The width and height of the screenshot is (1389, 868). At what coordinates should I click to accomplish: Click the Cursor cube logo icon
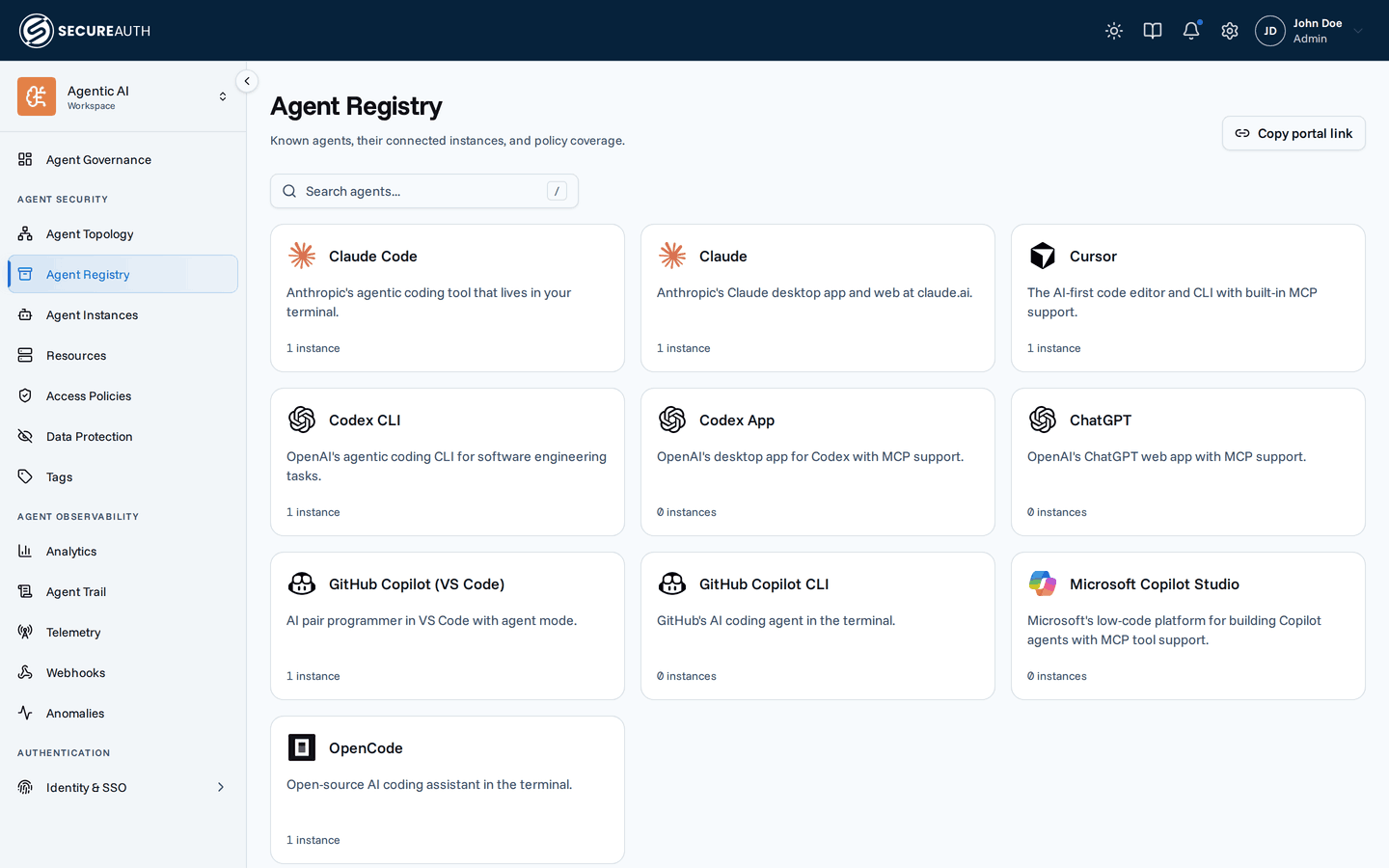click(1043, 256)
